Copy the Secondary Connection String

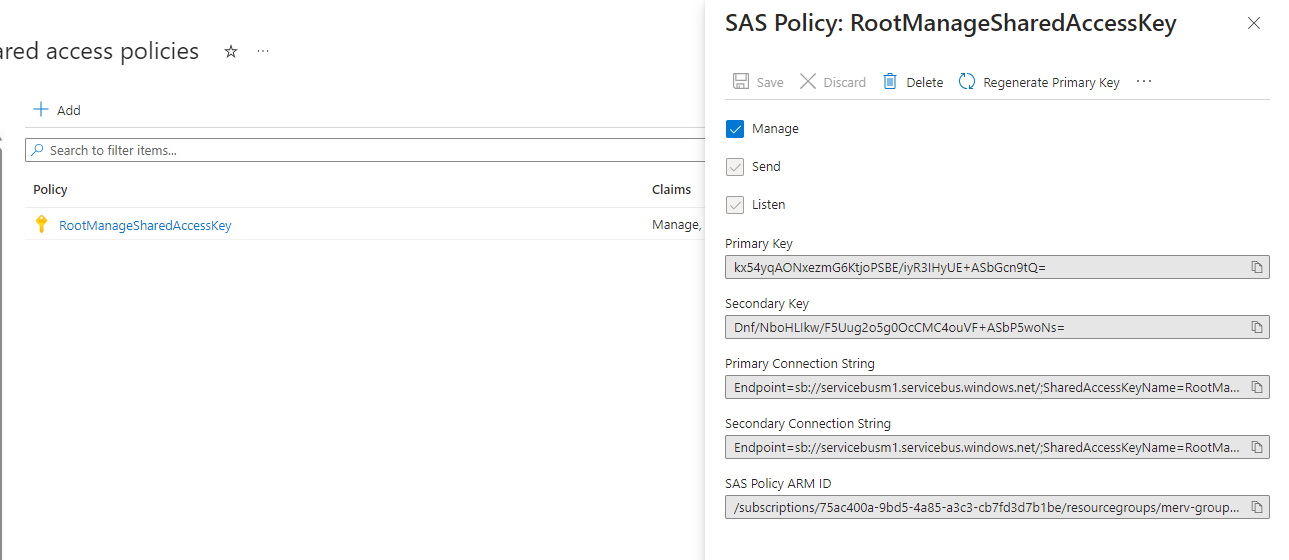(x=1257, y=447)
